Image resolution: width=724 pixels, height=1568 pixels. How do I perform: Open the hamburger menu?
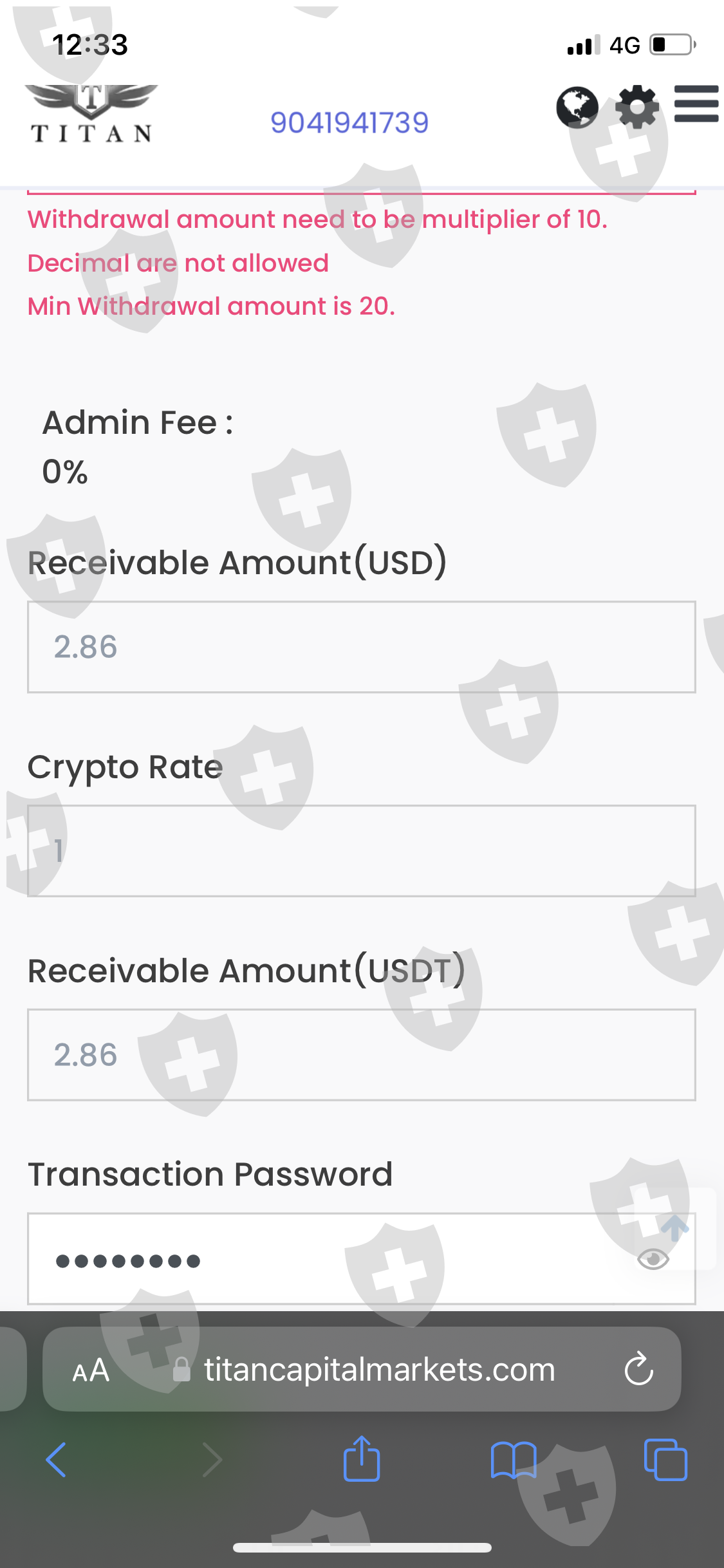pyautogui.click(x=696, y=104)
